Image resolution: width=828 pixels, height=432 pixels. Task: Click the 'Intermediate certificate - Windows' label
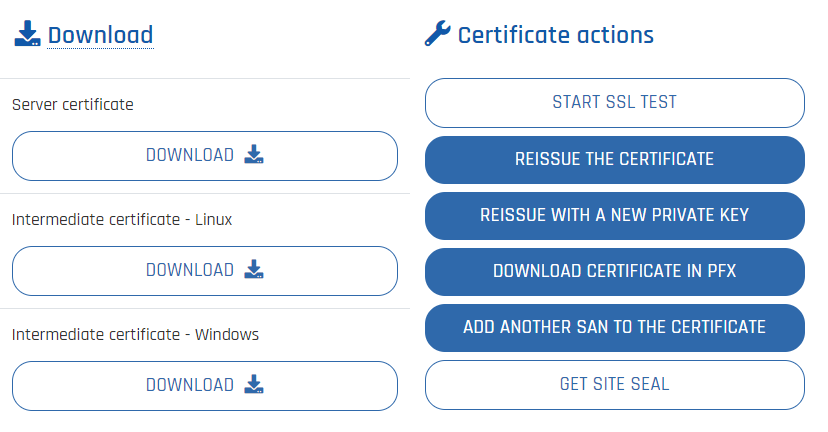(x=135, y=335)
